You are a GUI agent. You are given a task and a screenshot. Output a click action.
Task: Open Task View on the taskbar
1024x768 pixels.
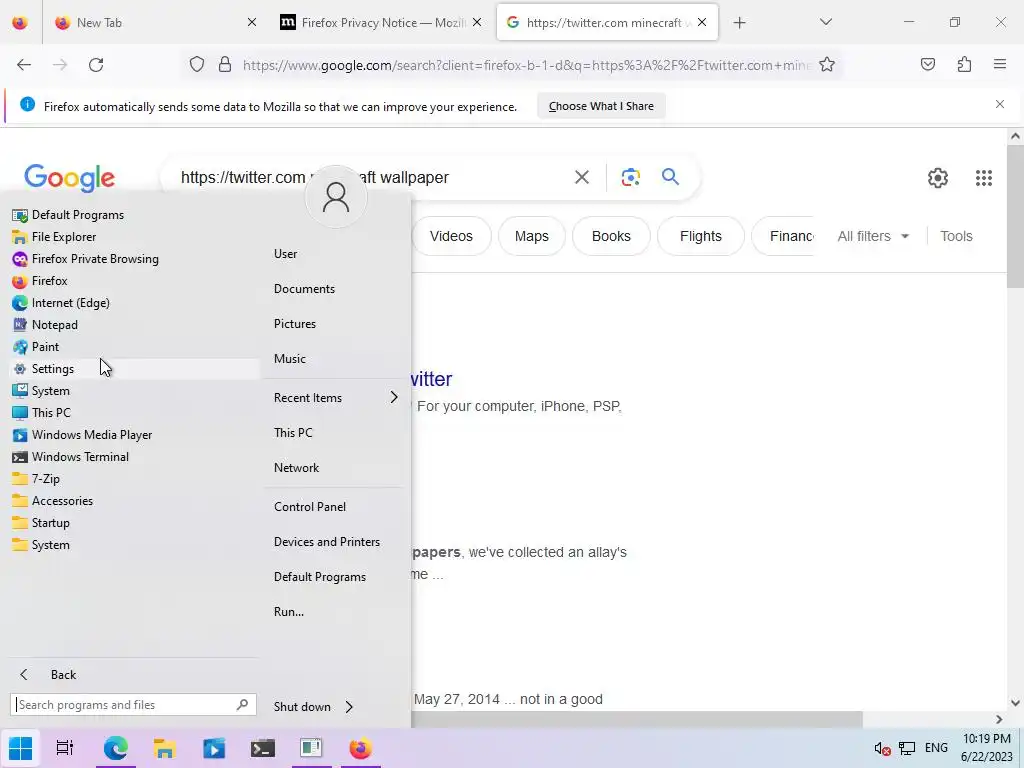[65, 748]
